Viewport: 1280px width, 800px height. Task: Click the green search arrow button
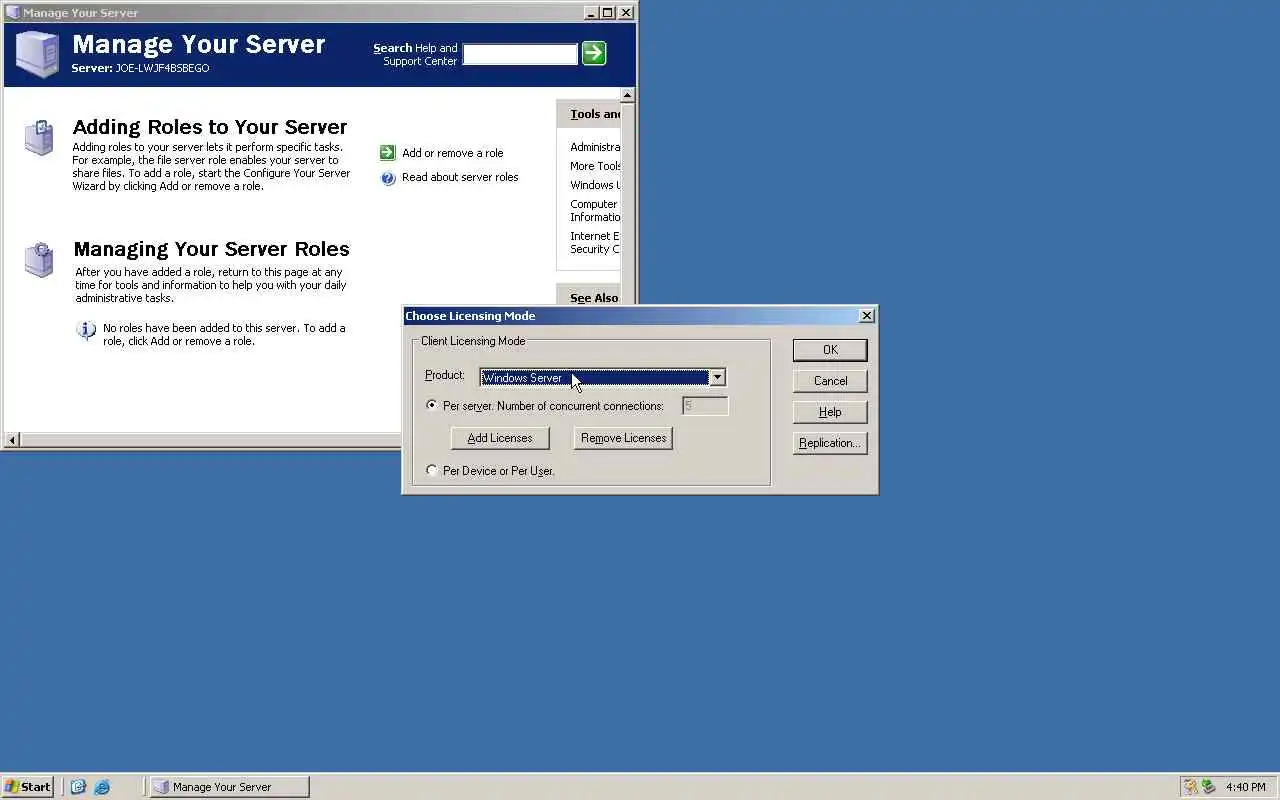tap(594, 53)
